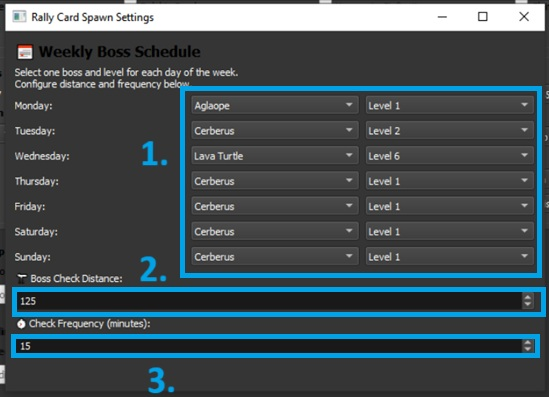The height and width of the screenshot is (397, 549).
Task: Close the Rally Card Spawn Settings window
Action: pyautogui.click(x=524, y=16)
